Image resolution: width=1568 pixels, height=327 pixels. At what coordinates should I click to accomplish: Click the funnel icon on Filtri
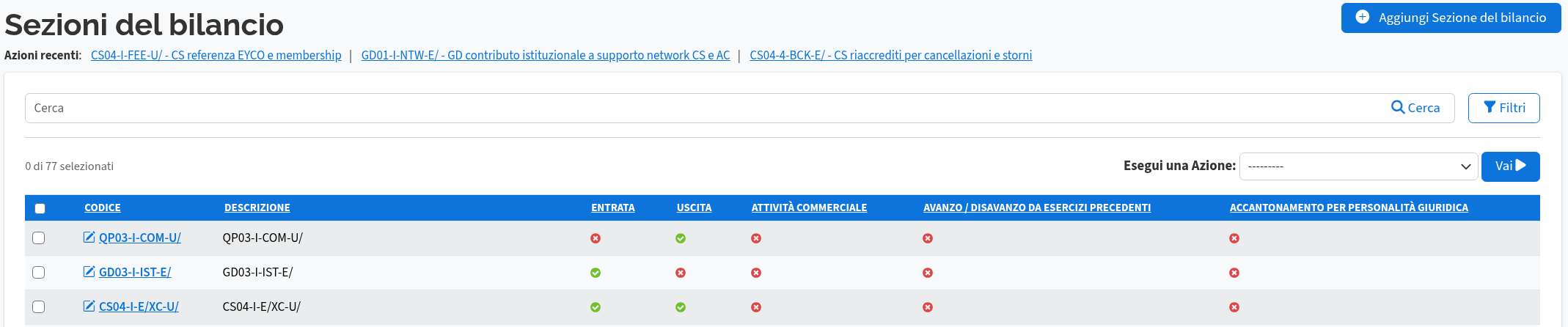point(1490,107)
